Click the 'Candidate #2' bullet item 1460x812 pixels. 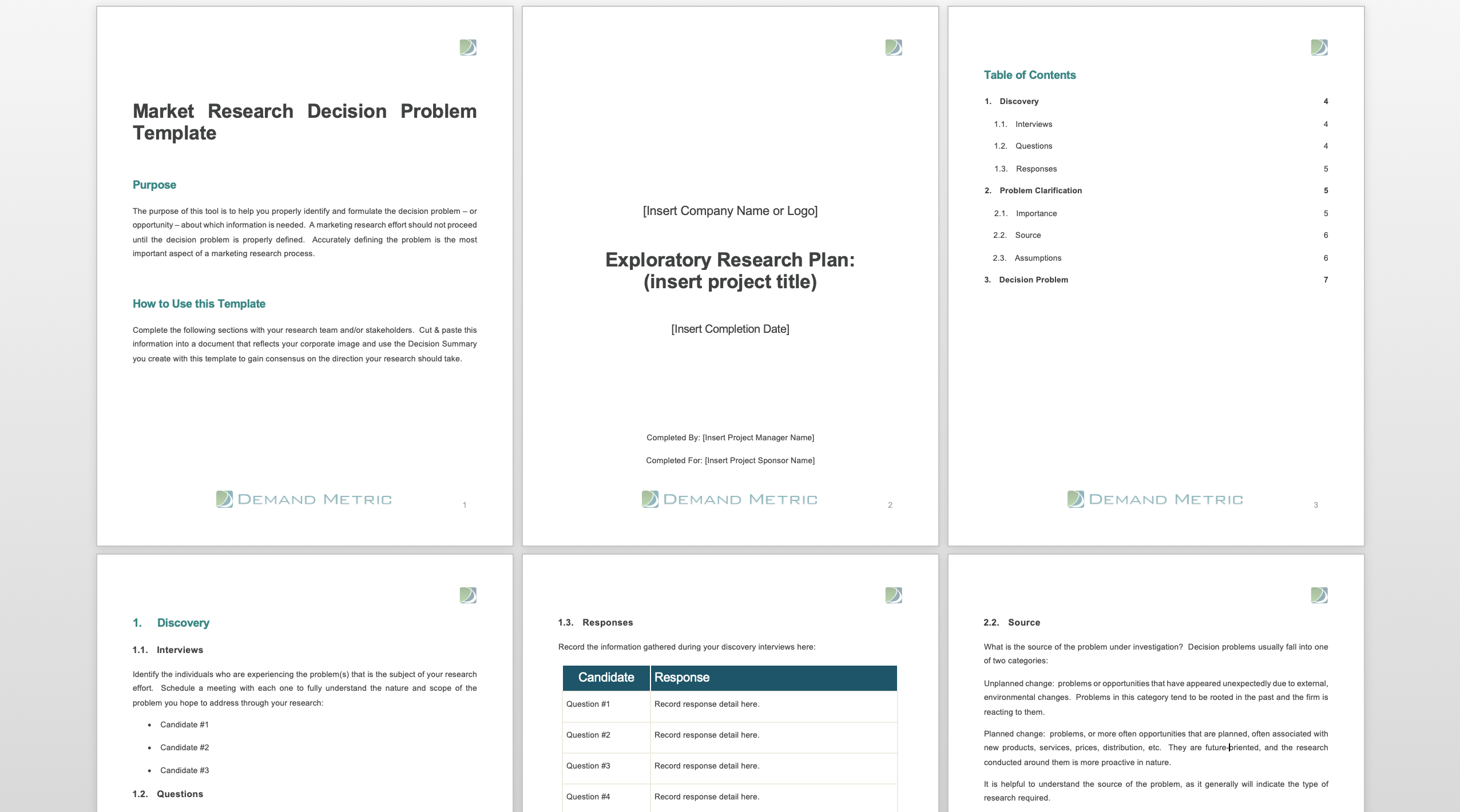click(x=184, y=747)
